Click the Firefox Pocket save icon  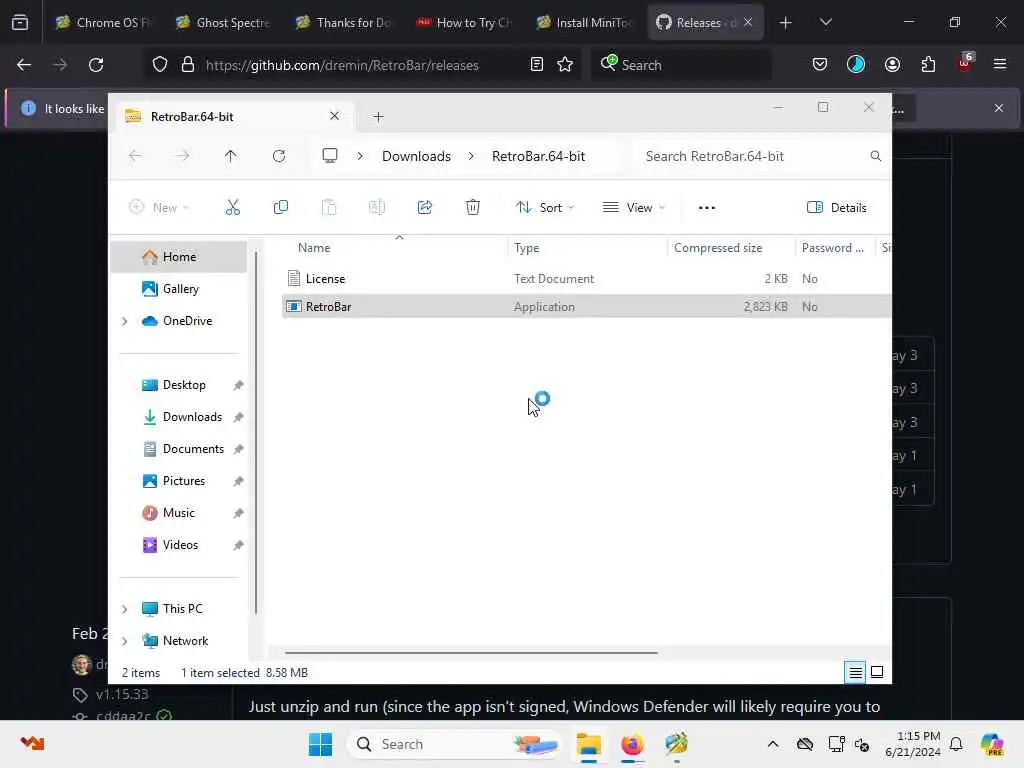(820, 64)
